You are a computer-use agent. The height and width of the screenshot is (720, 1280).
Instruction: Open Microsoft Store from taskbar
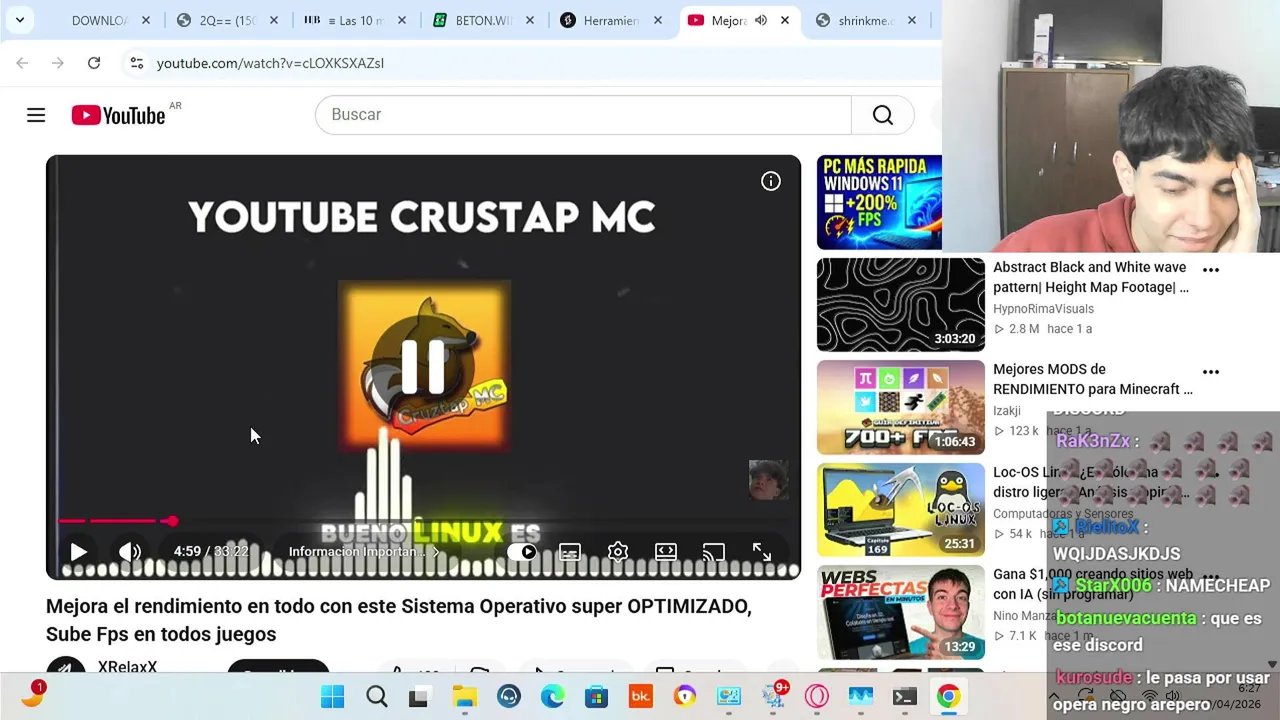coord(596,696)
